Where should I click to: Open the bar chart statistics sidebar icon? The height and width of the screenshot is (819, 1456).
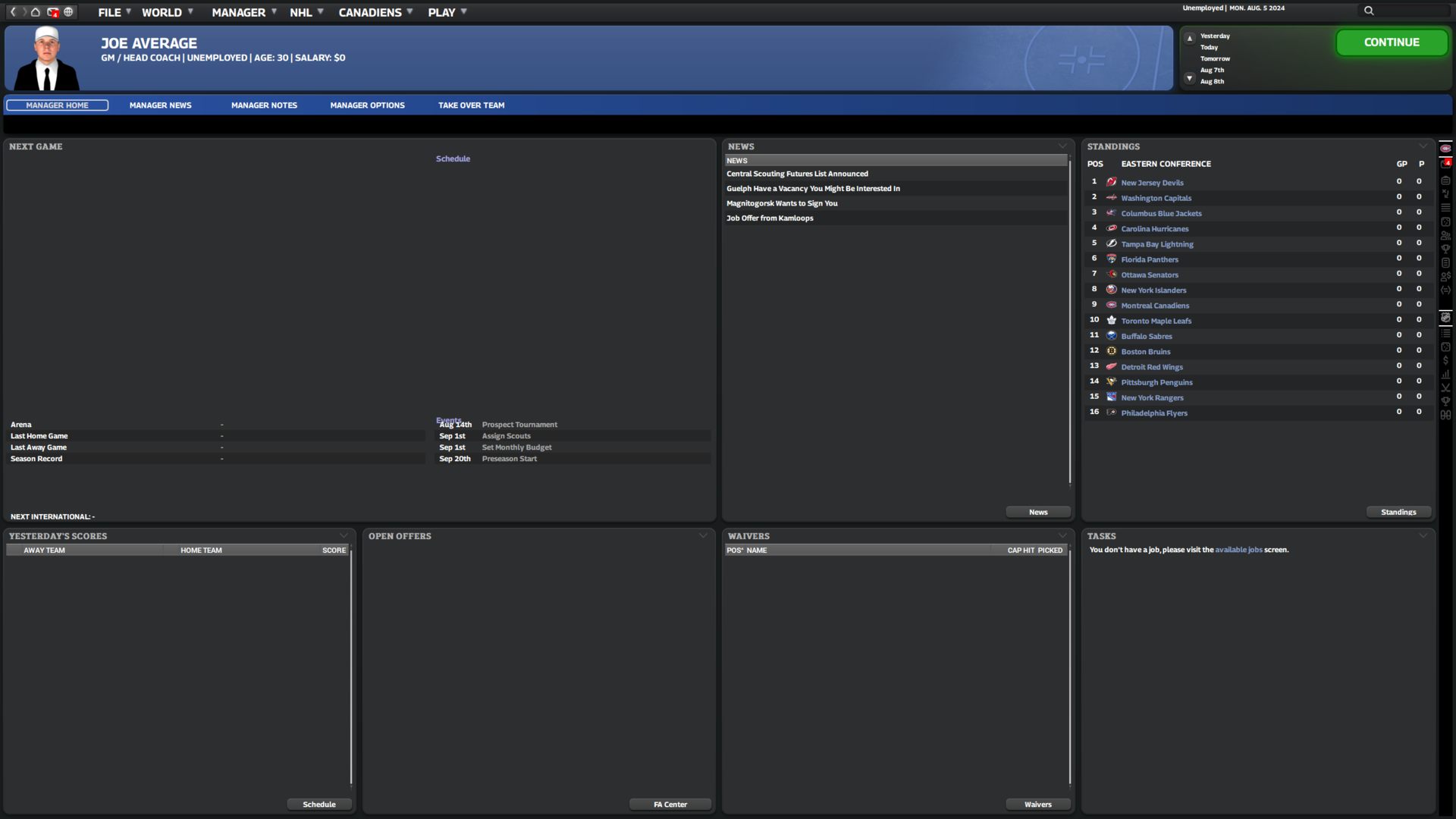[x=1445, y=374]
